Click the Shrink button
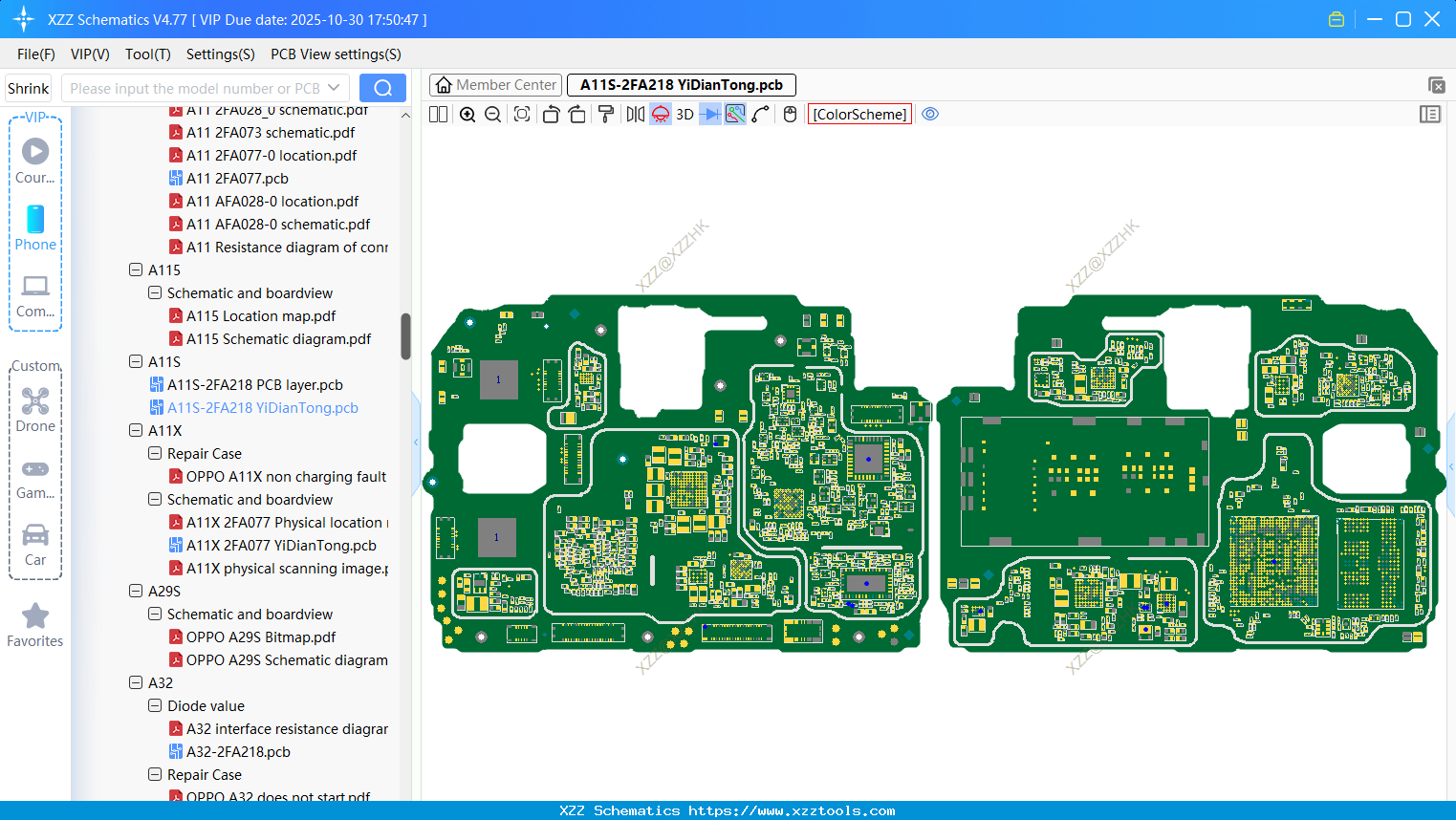 29,88
